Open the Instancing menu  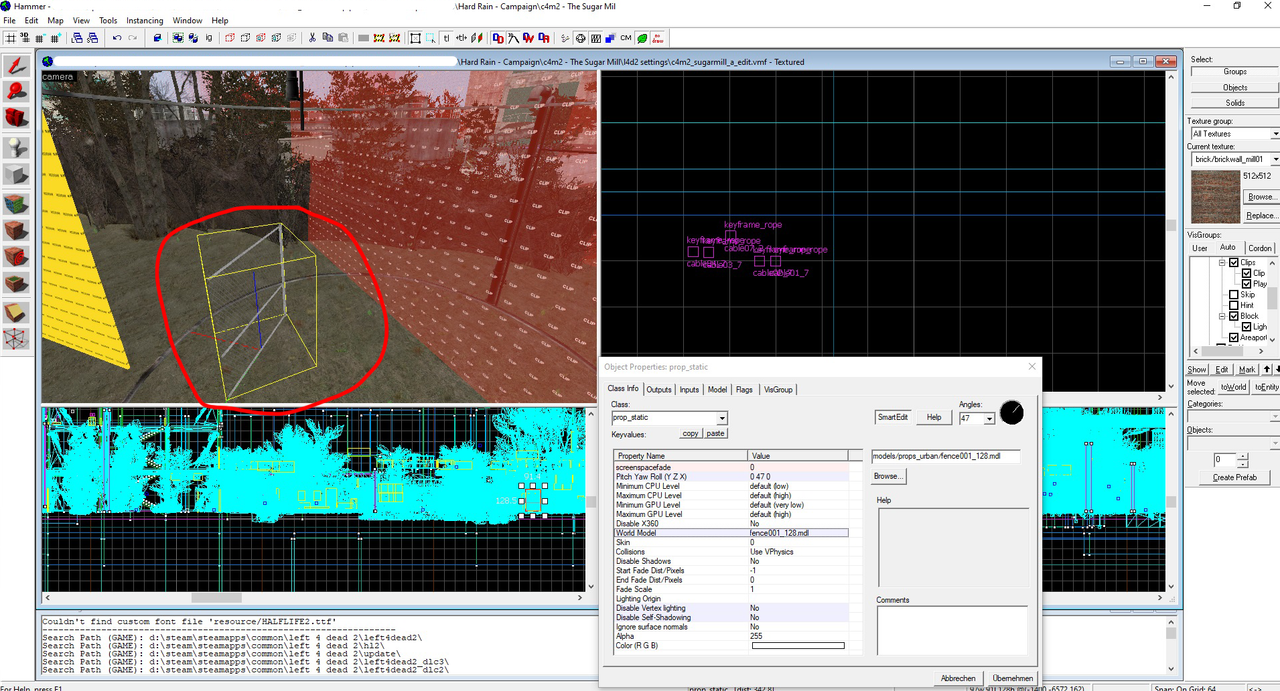(x=145, y=20)
